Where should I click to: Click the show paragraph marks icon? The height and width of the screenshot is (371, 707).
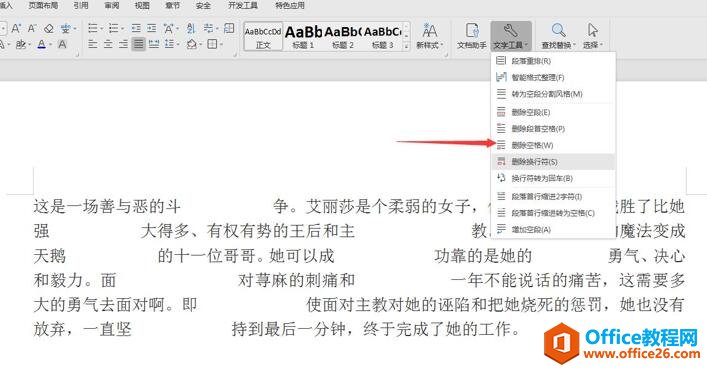(x=208, y=29)
